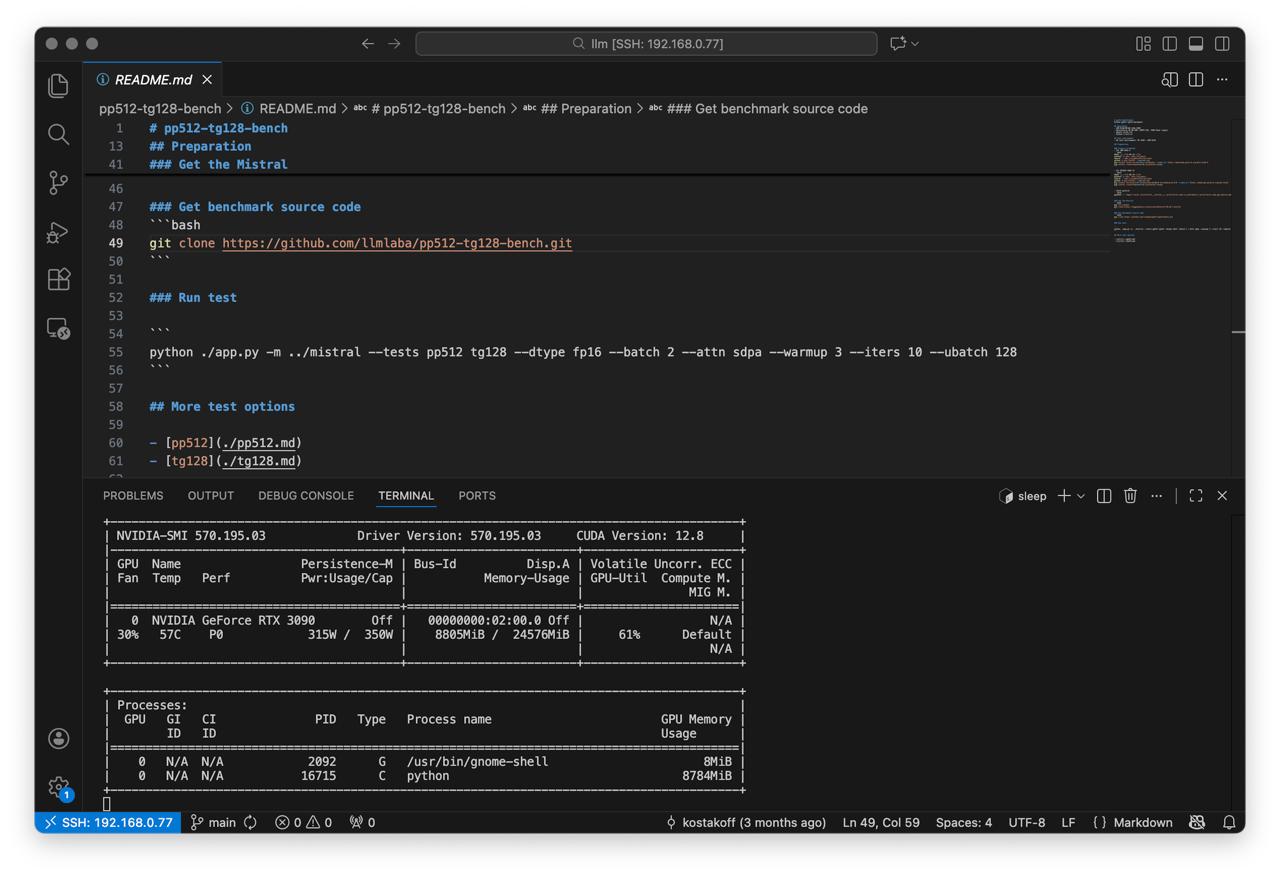The width and height of the screenshot is (1280, 876).
Task: Open the Markdown language mode selector
Action: (x=1142, y=822)
